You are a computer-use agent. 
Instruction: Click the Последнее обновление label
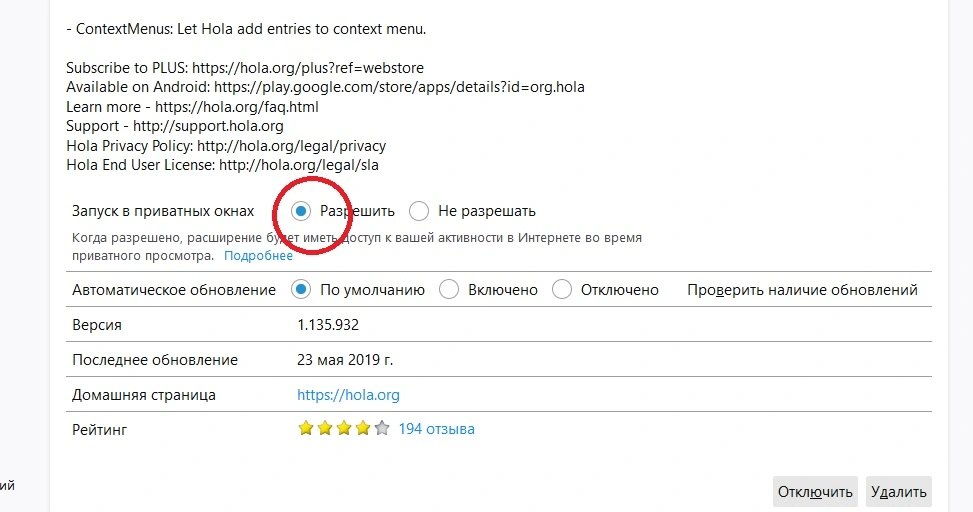pos(155,360)
